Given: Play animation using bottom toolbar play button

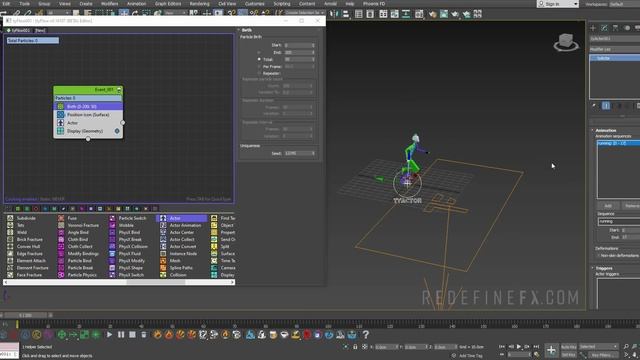Looking at the screenshot, I should 109,335.
